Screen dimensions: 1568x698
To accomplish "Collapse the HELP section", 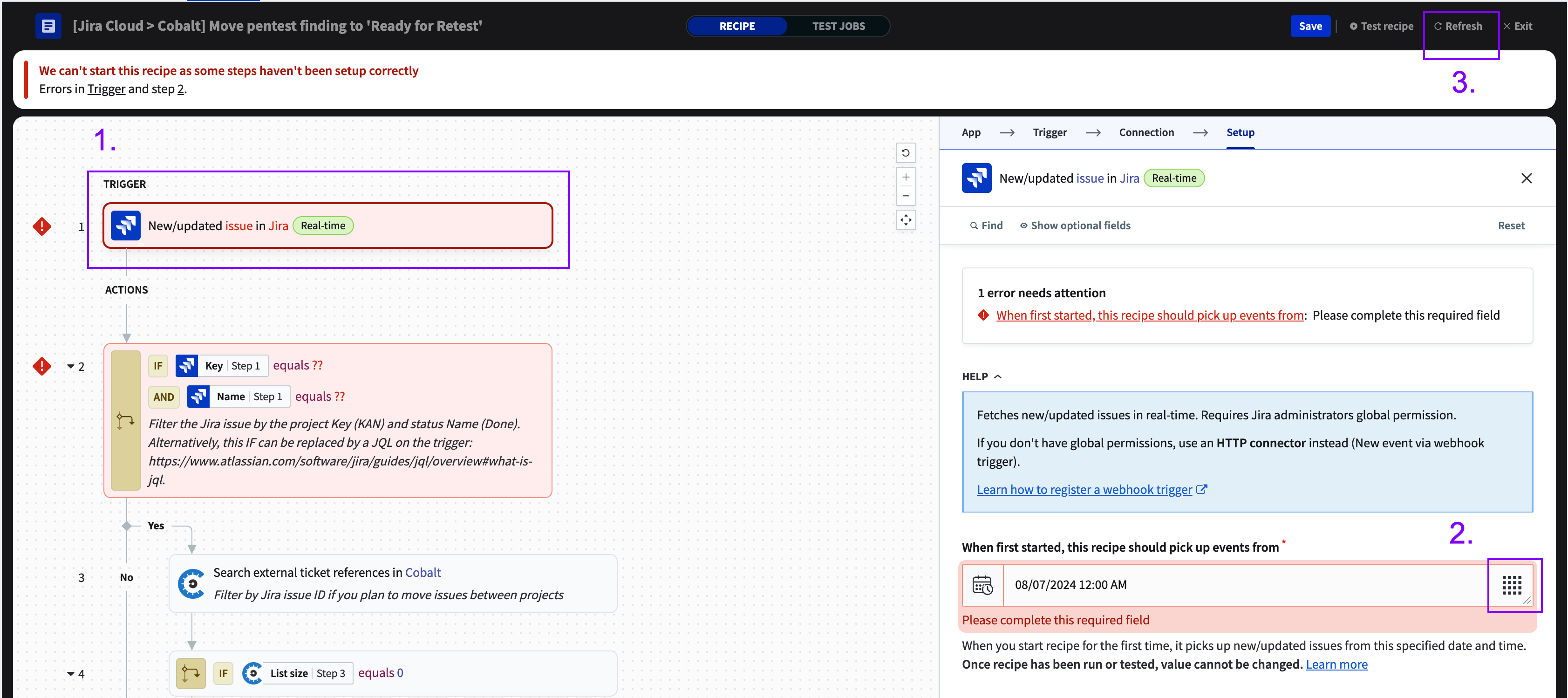I will coord(981,376).
